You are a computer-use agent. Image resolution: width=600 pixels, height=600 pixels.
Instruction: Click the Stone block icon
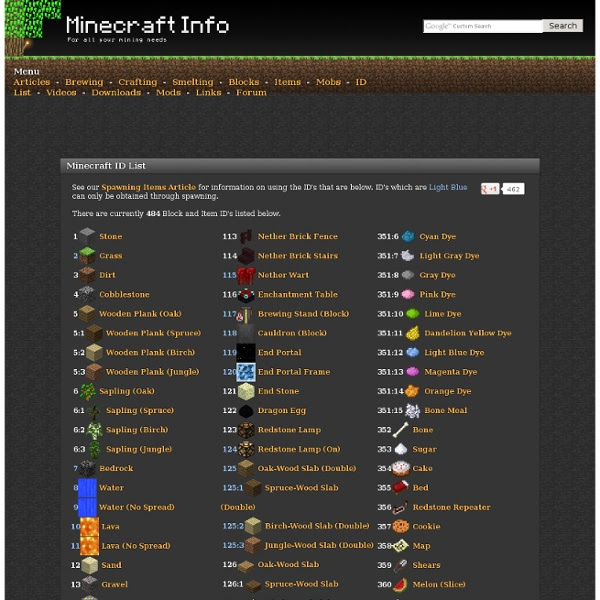87,236
